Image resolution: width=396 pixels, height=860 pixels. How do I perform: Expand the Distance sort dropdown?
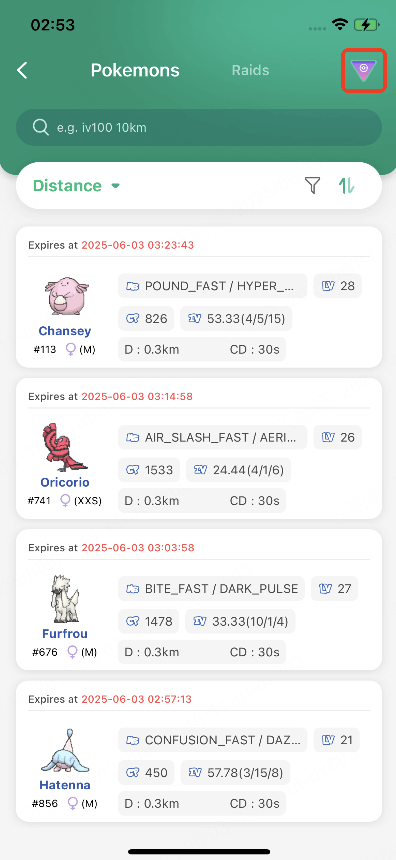[x=76, y=185]
